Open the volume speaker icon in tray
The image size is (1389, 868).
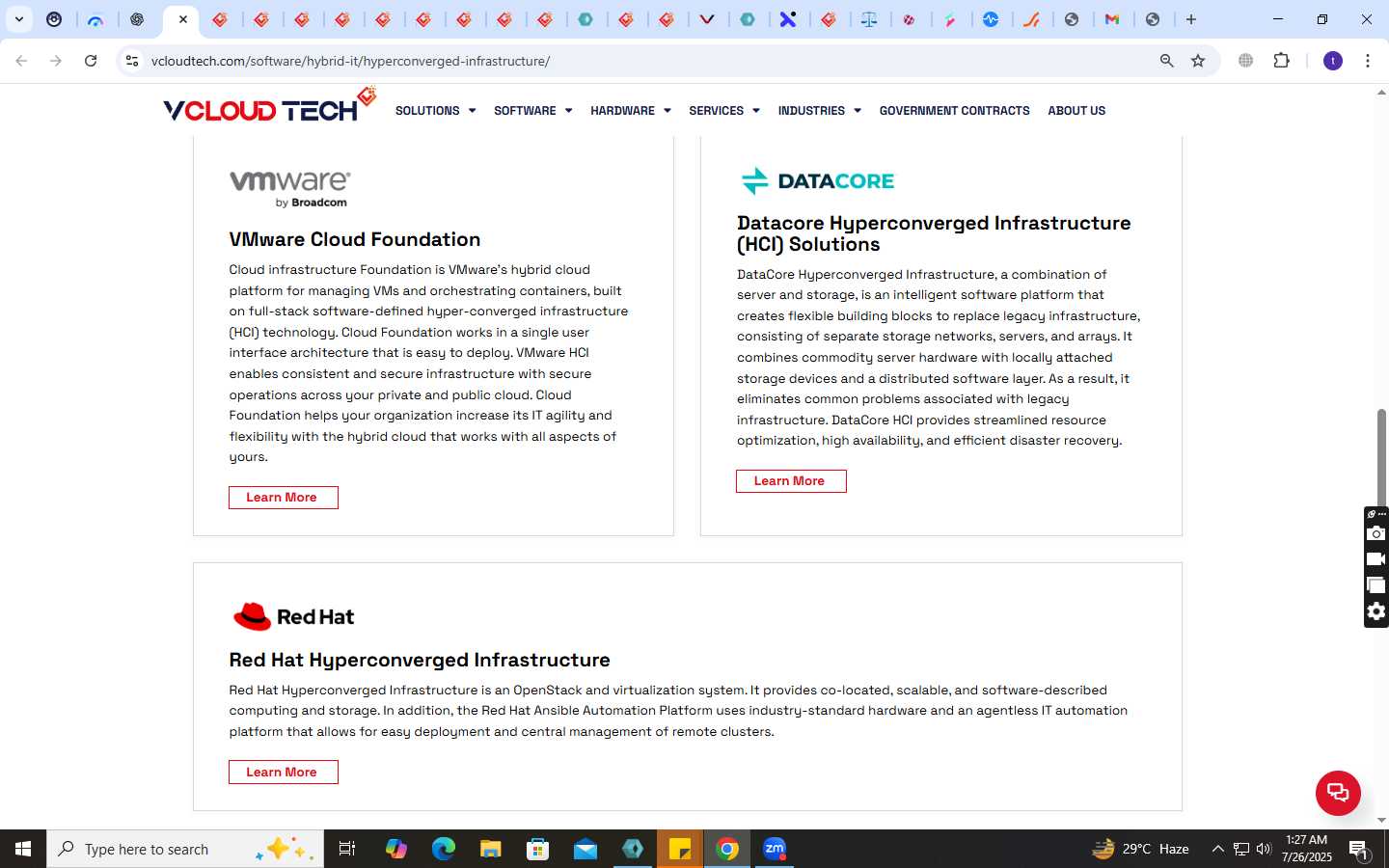click(x=1264, y=849)
